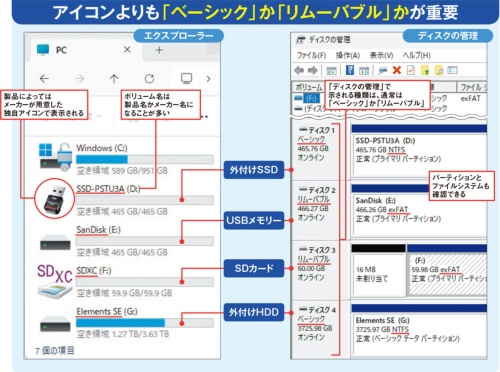Click the connect drive toolbar icon

pyautogui.click(x=382, y=70)
